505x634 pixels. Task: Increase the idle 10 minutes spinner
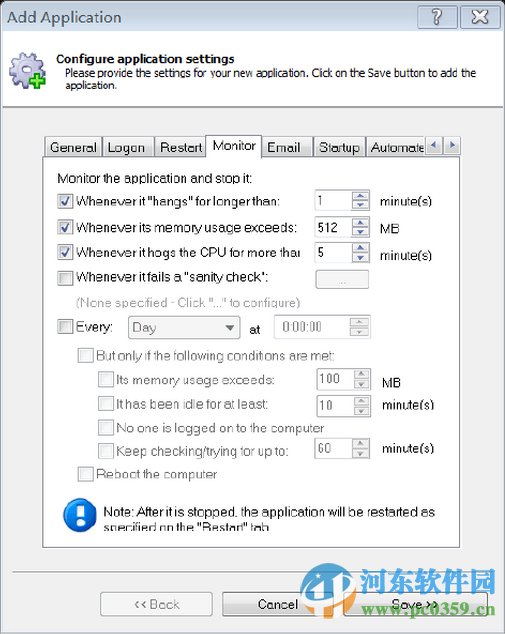[362, 401]
